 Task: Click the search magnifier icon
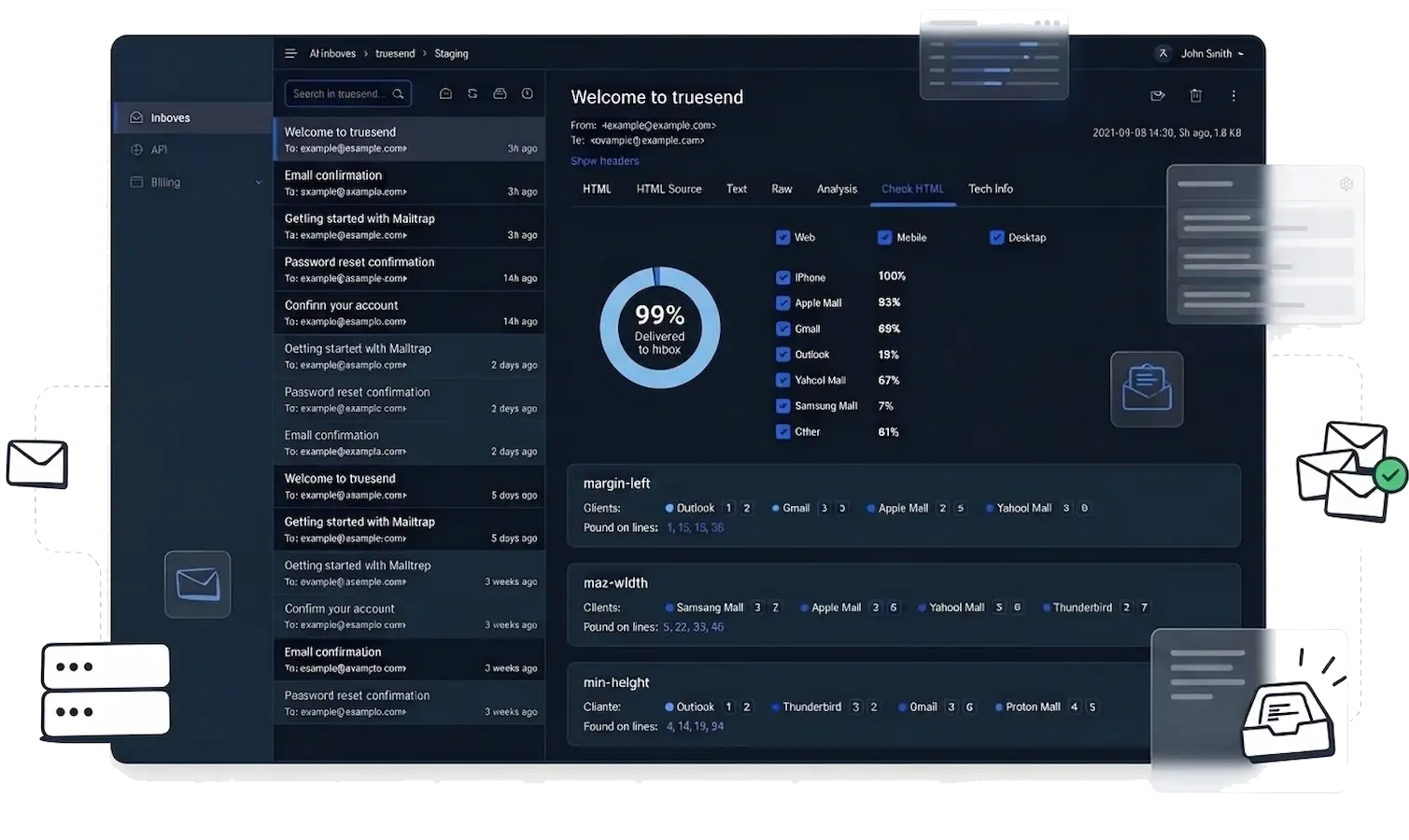click(398, 93)
